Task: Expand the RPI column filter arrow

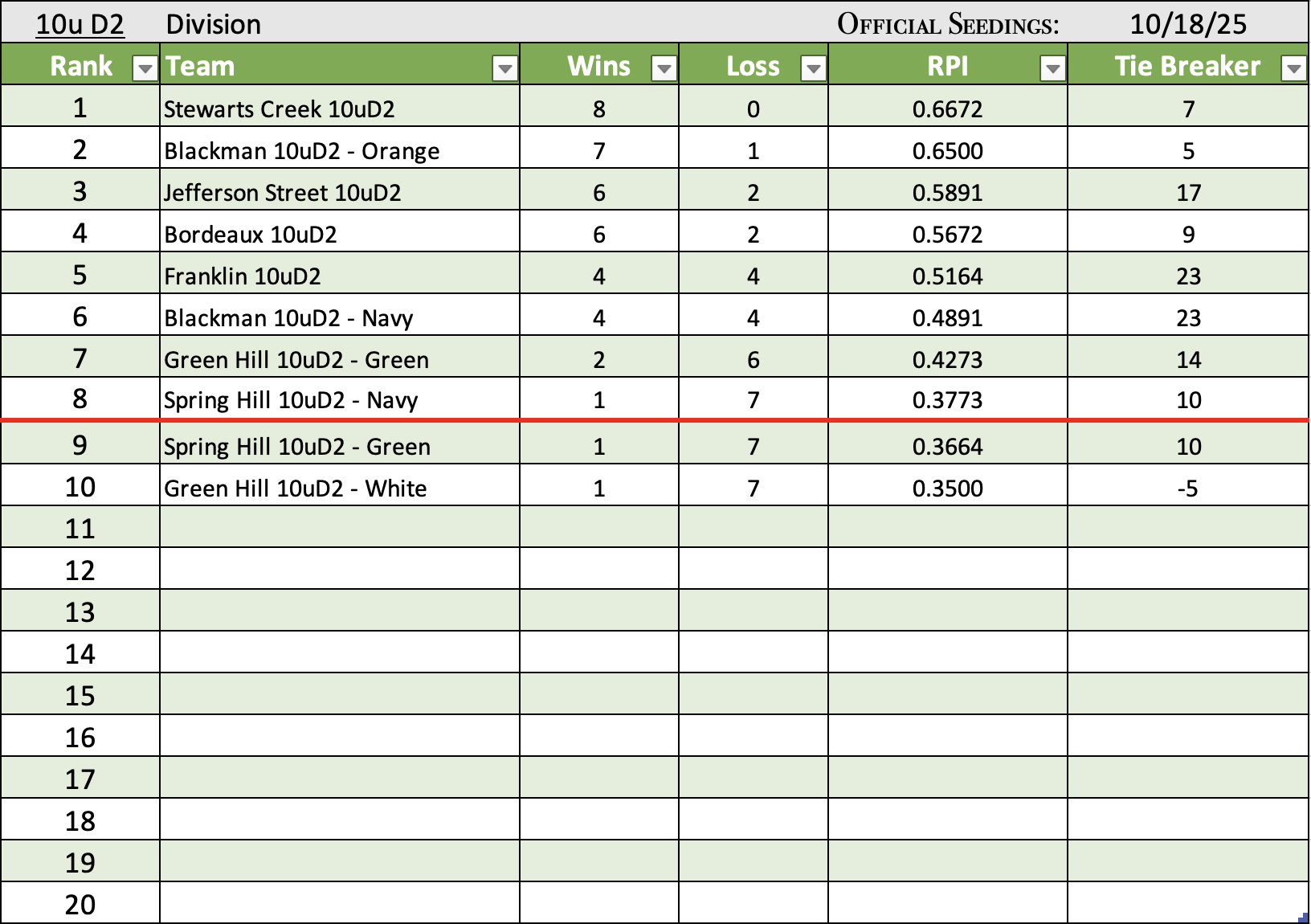Action: [1052, 70]
